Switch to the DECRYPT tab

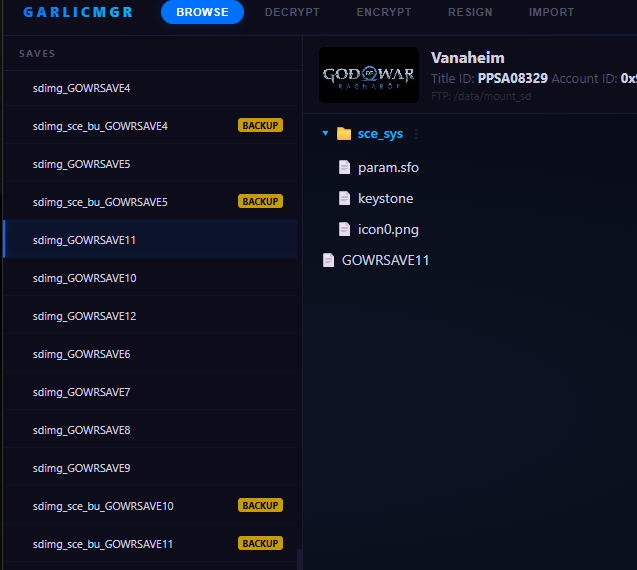292,12
